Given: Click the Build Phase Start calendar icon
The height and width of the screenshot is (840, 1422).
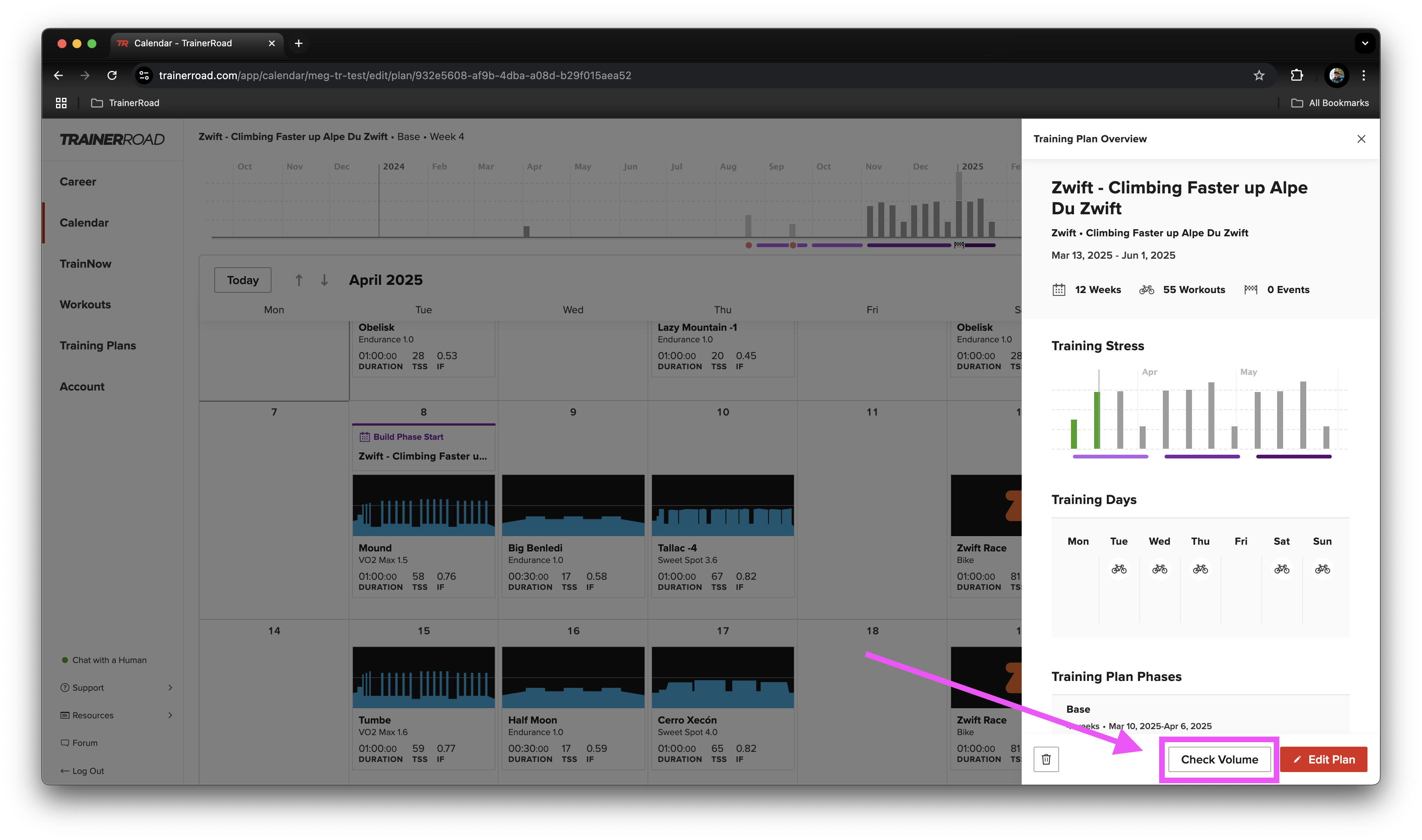Looking at the screenshot, I should click(364, 436).
